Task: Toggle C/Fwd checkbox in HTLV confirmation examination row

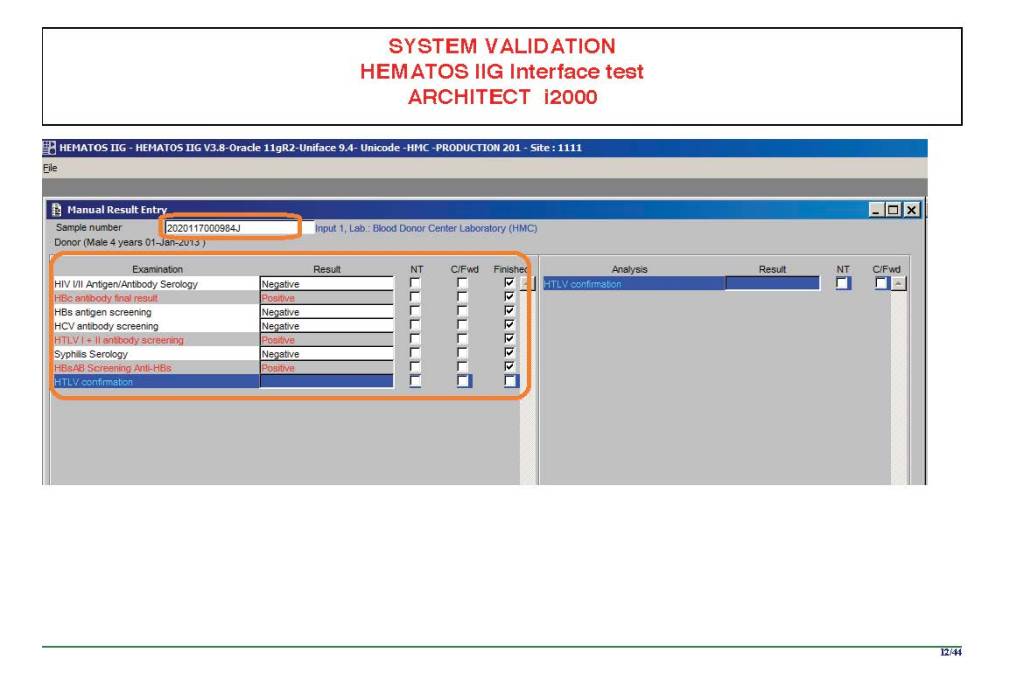Action: (x=463, y=381)
